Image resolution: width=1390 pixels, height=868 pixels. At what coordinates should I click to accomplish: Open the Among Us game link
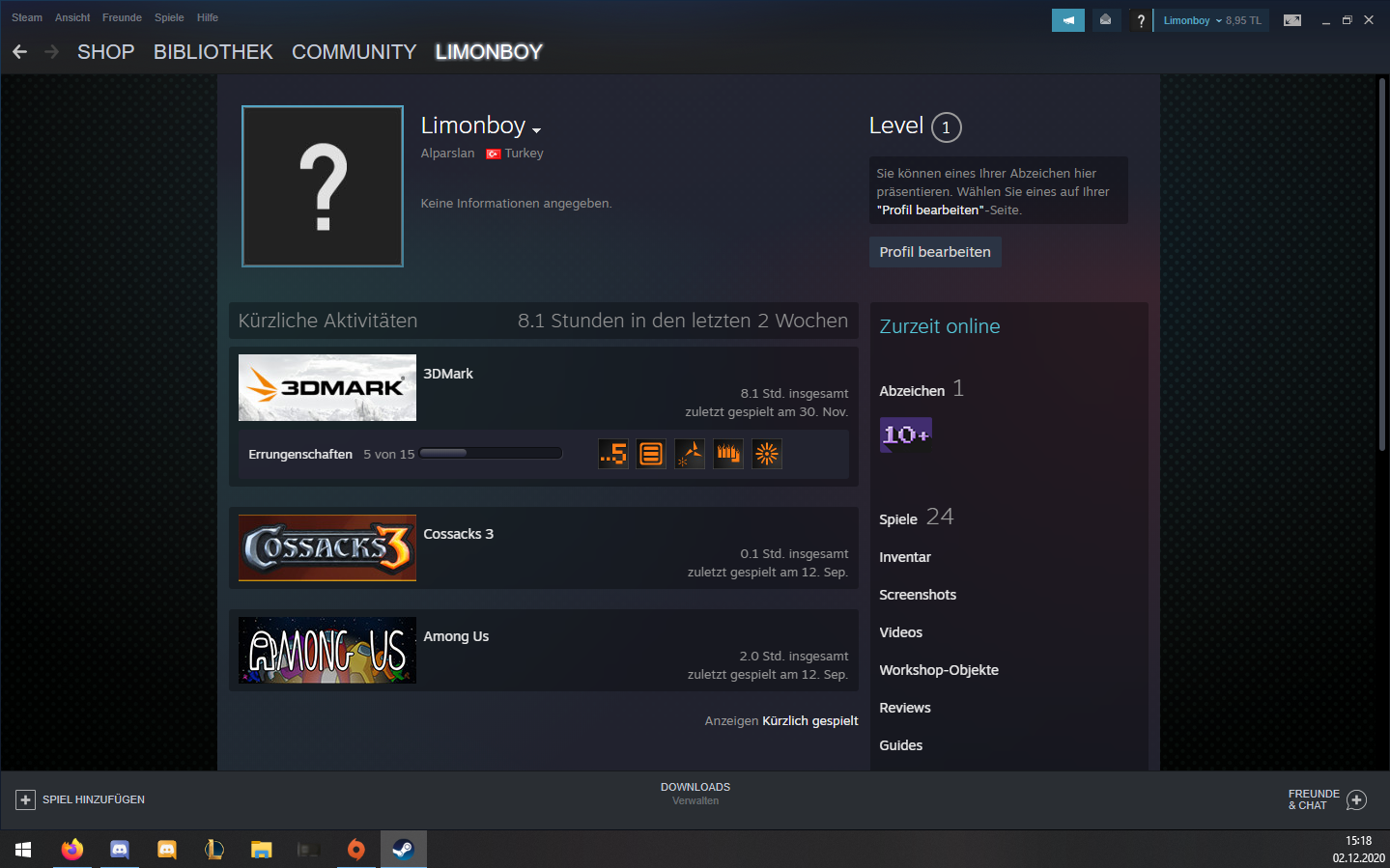coord(456,636)
